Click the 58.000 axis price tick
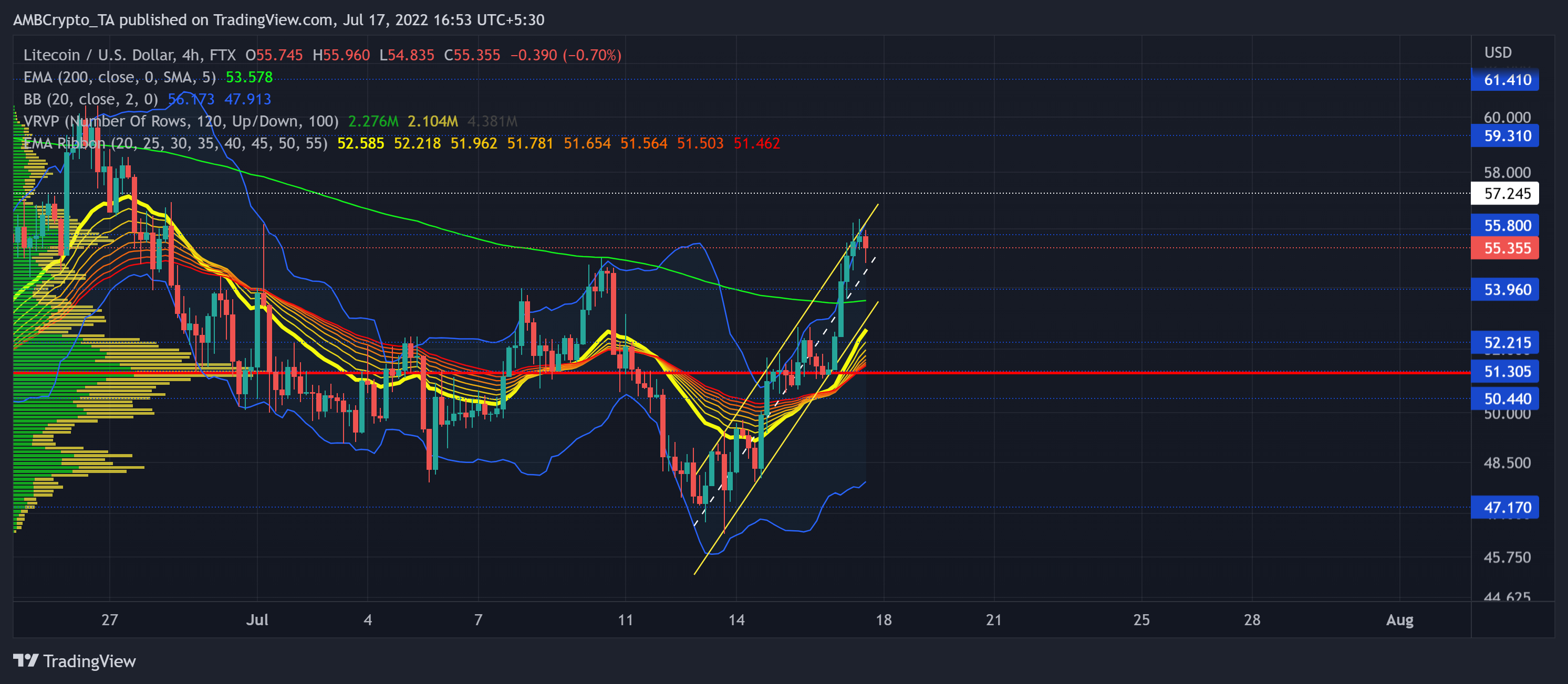 pyautogui.click(x=1507, y=172)
